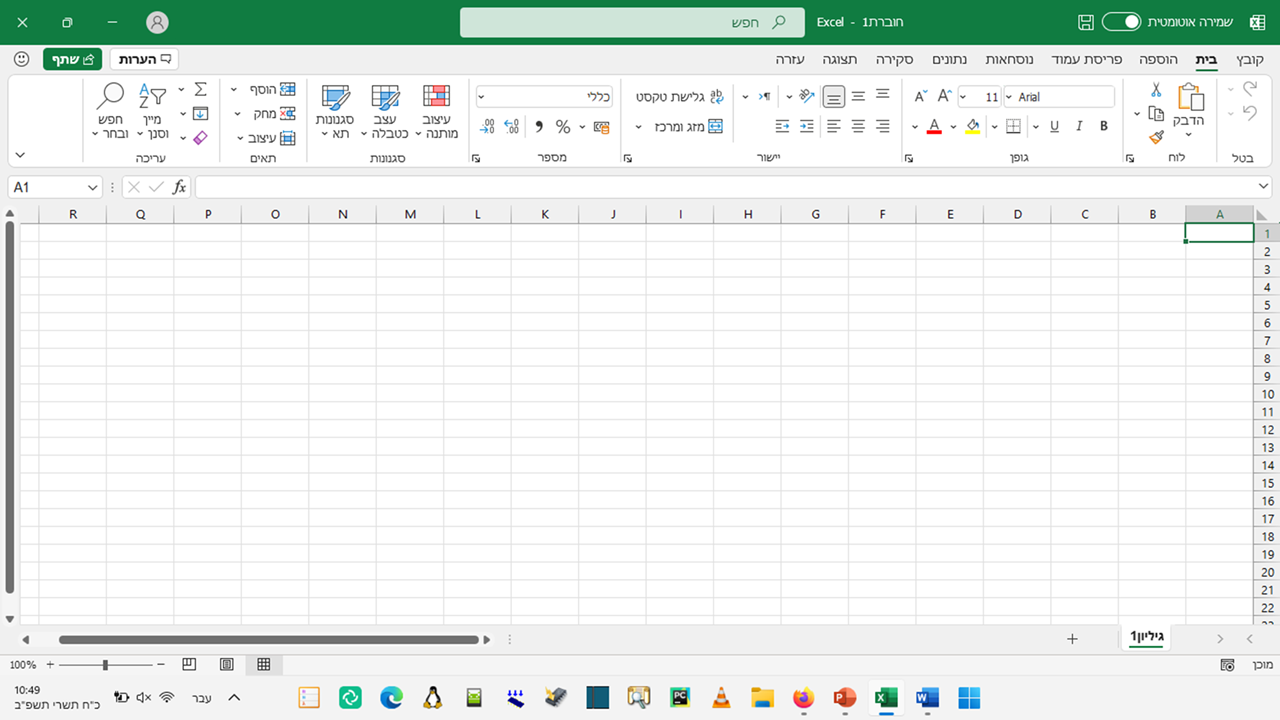Image resolution: width=1280 pixels, height=720 pixels.
Task: Decrease font size with smaller A
Action: click(921, 96)
